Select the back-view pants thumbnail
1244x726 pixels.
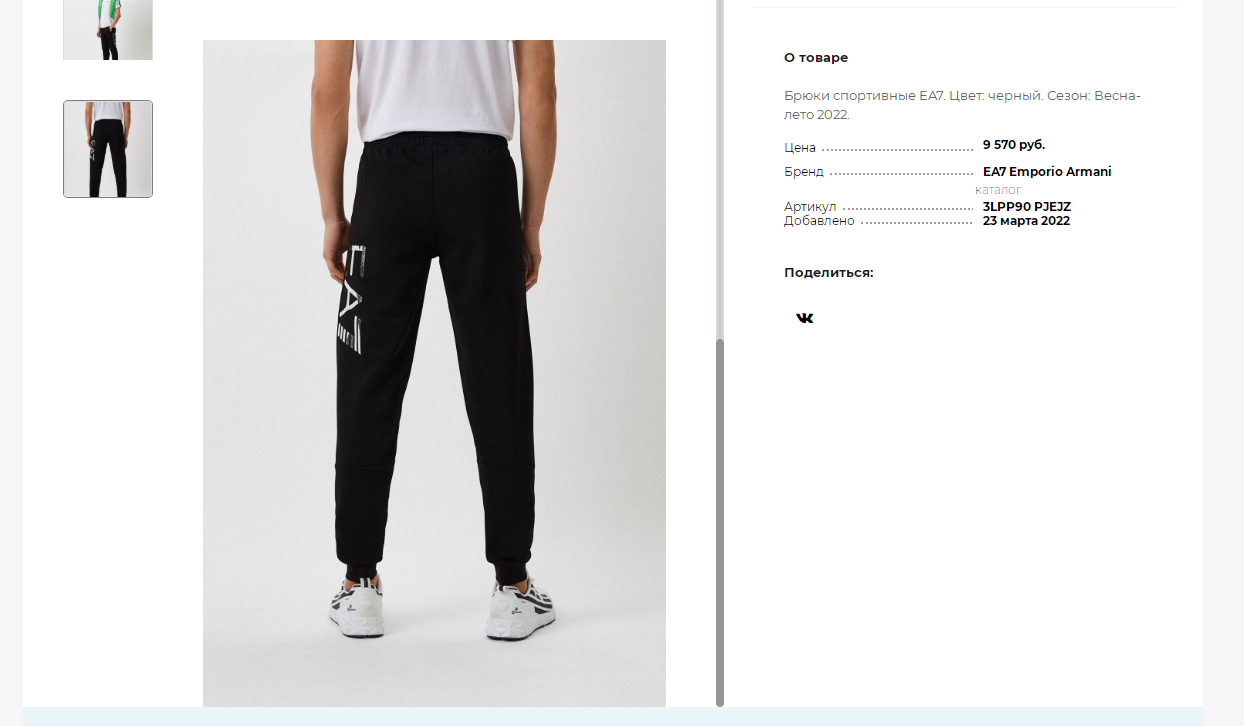pos(108,149)
